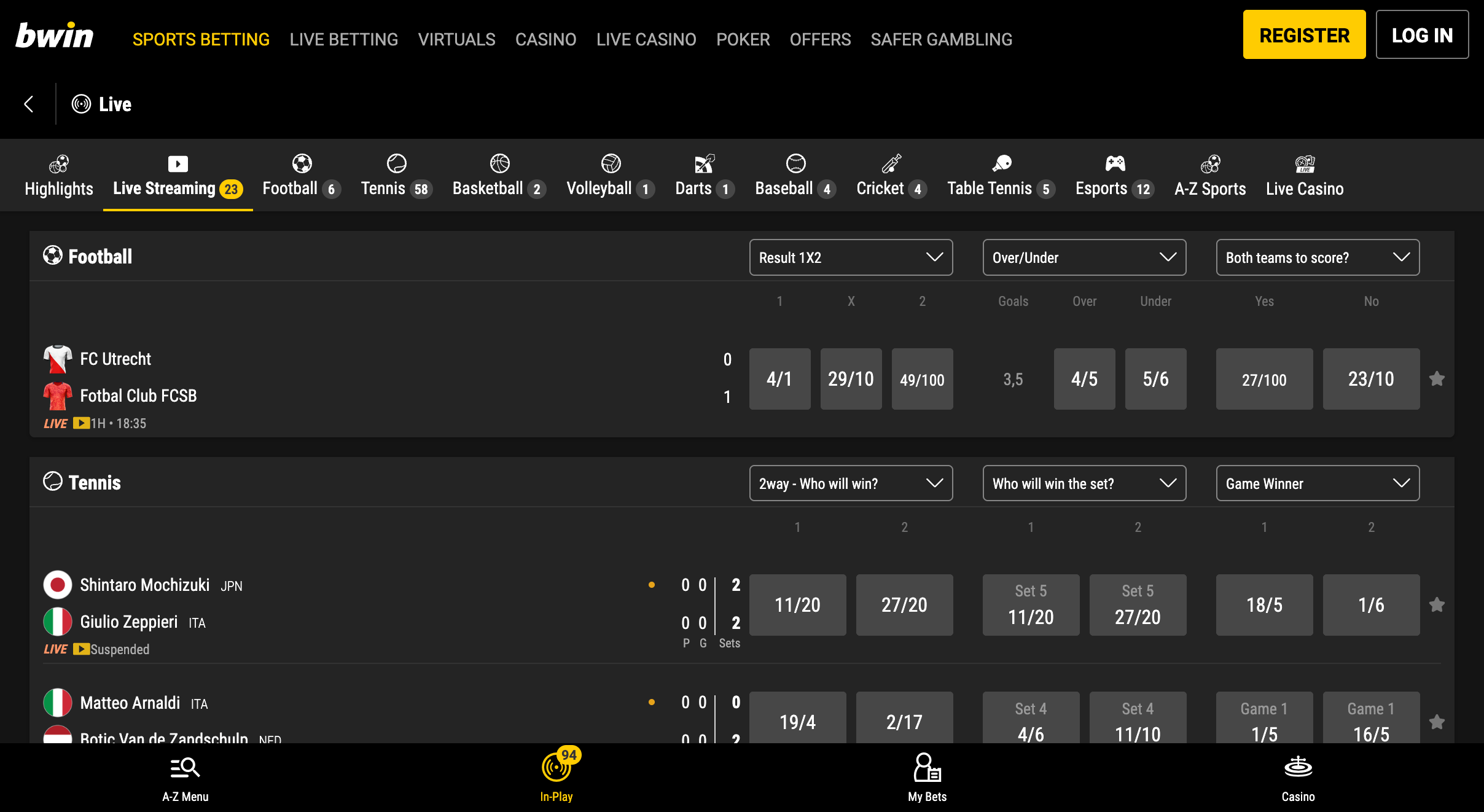Open the Over/Under dropdown
This screenshot has height=812, width=1484.
click(1084, 257)
